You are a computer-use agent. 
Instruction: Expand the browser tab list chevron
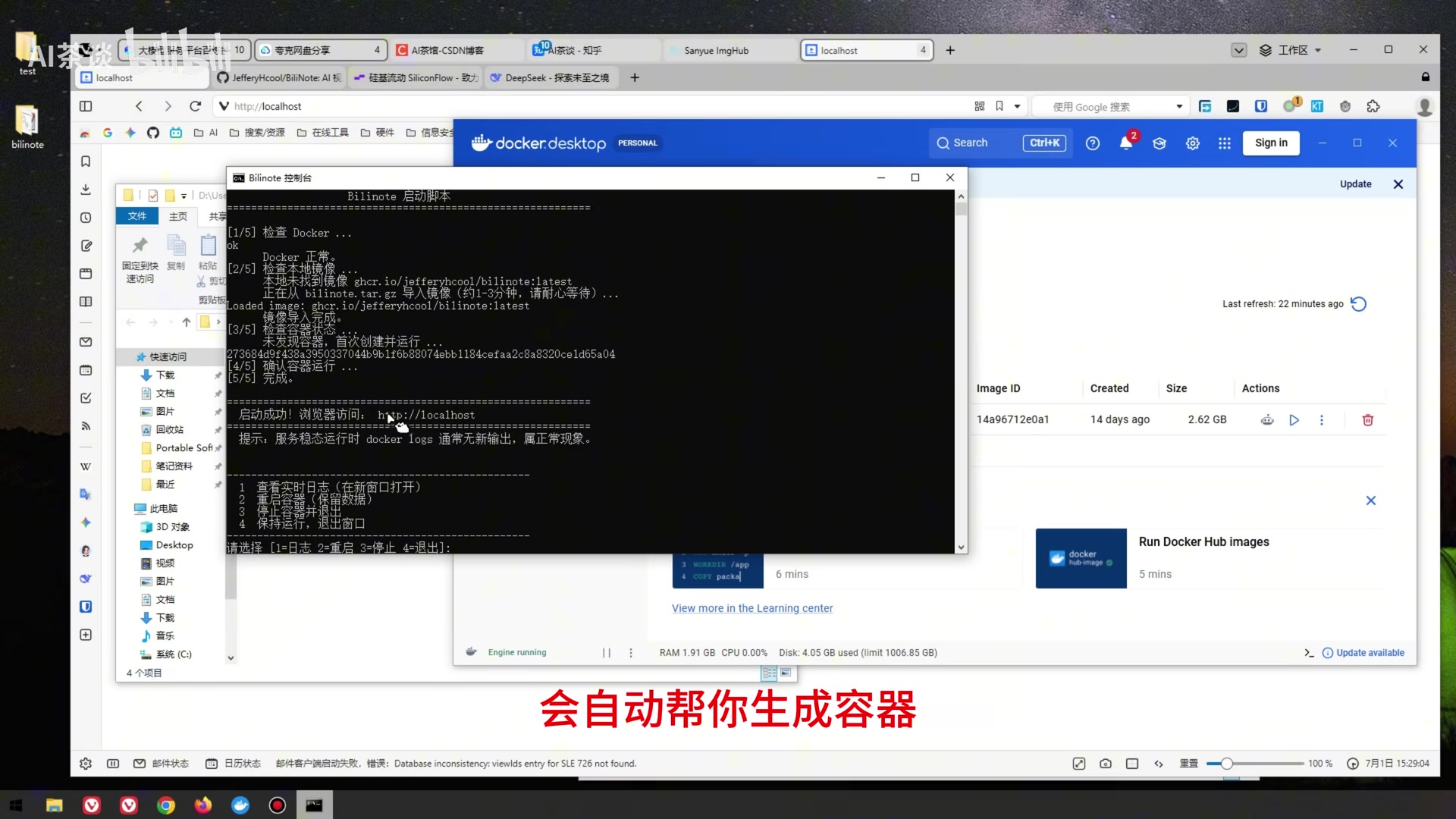coord(1238,51)
